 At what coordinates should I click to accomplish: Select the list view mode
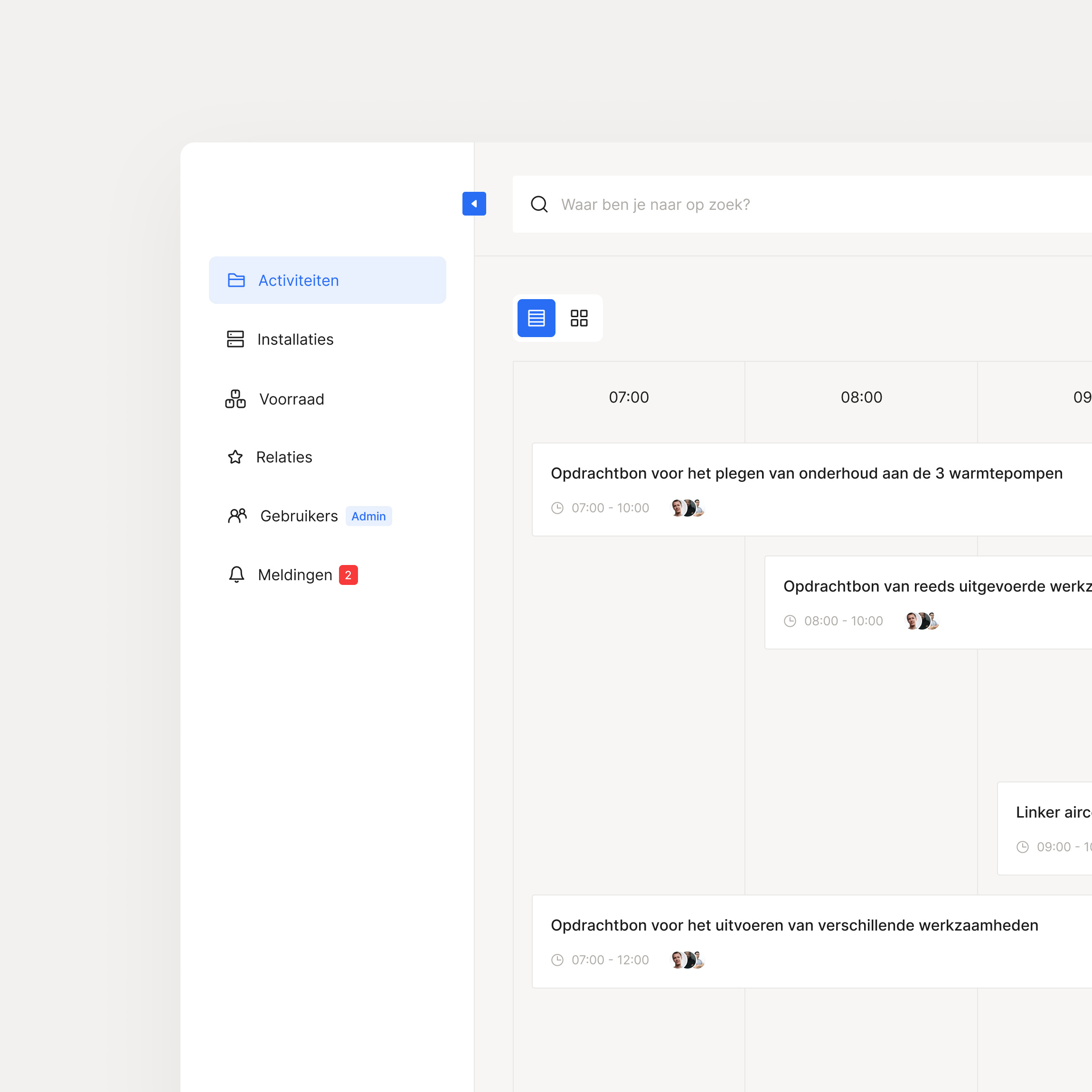click(535, 318)
